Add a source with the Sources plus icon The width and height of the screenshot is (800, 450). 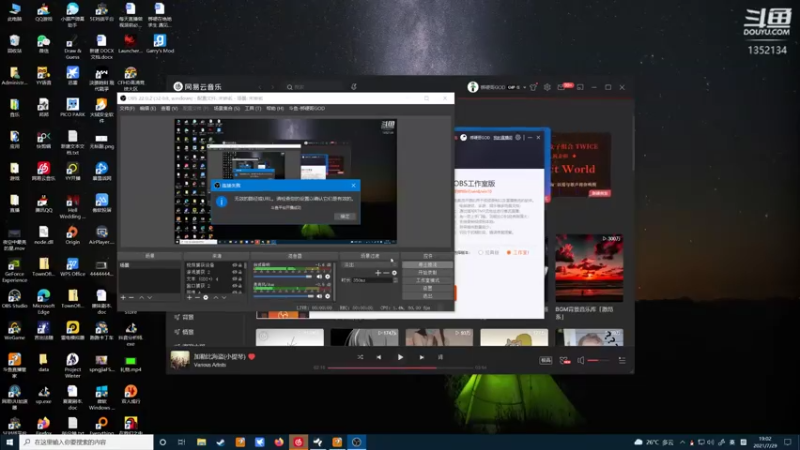coord(189,297)
